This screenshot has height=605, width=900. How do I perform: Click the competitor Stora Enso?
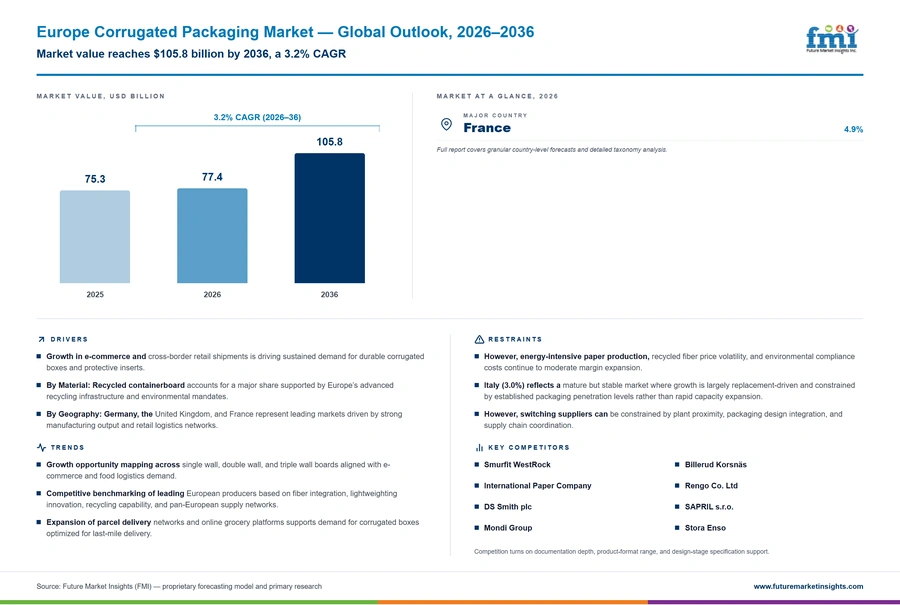click(x=705, y=528)
